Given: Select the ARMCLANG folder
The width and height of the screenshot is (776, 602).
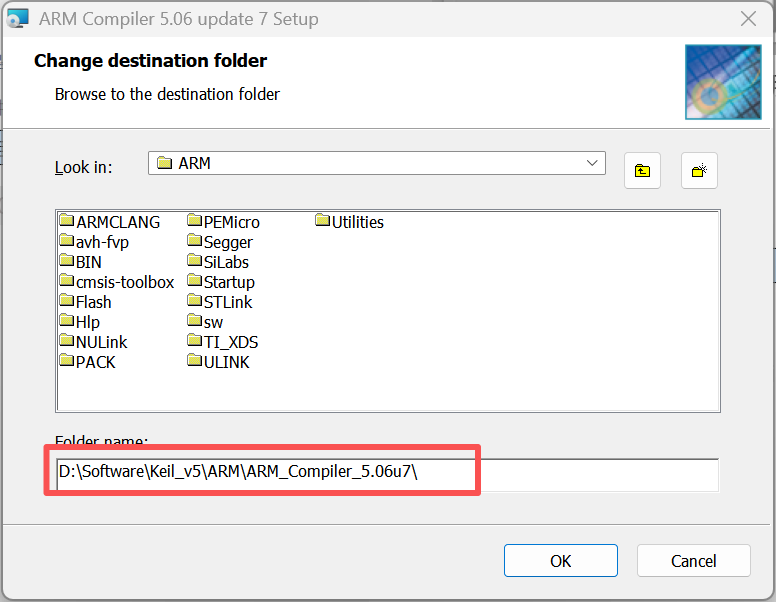Looking at the screenshot, I should tap(110, 222).
